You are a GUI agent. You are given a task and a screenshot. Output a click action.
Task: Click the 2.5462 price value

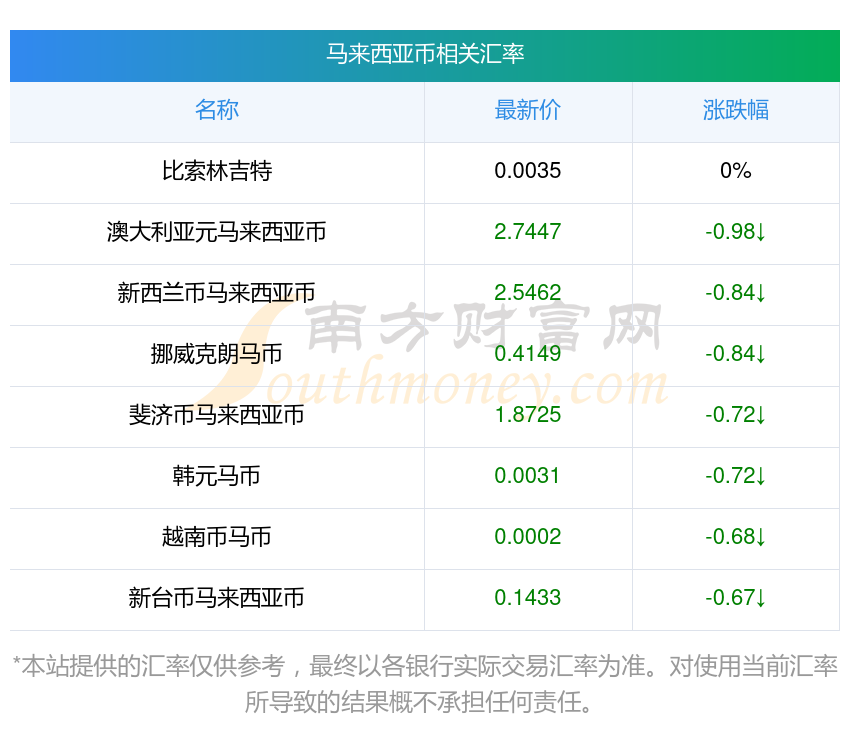(x=527, y=293)
